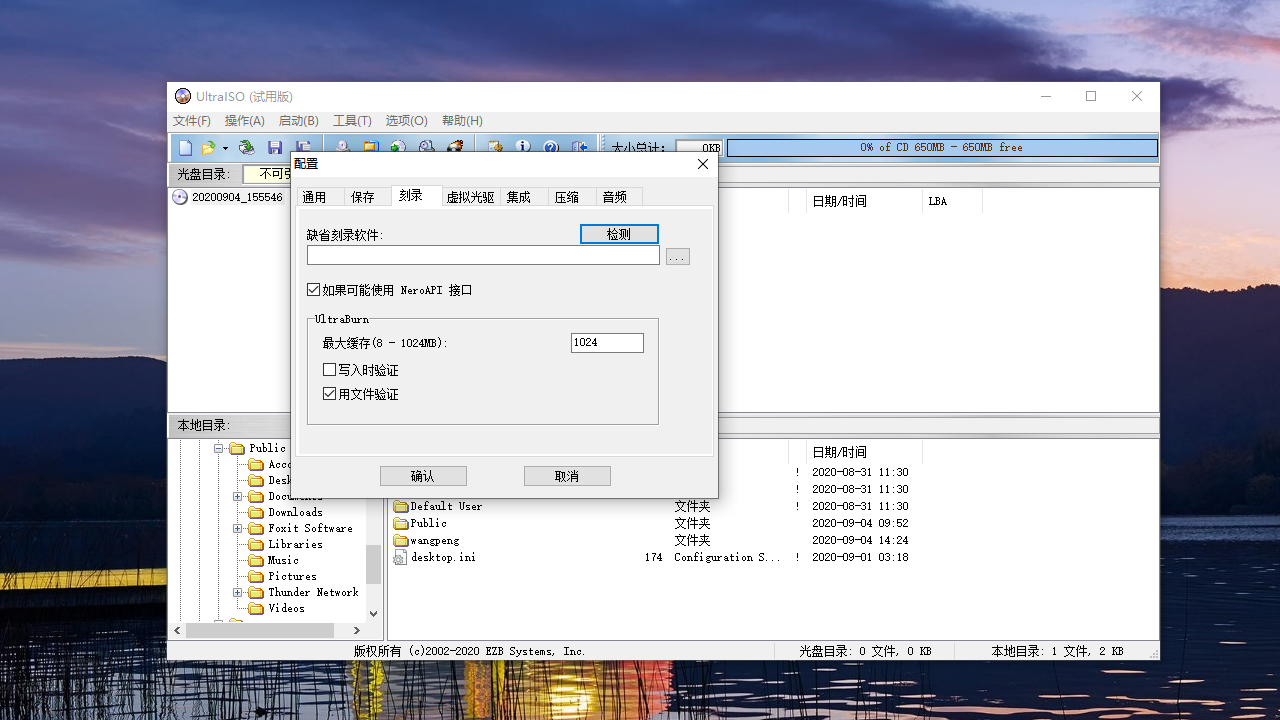Disable the 用文件验证 checkbox
Image resolution: width=1280 pixels, height=720 pixels.
point(330,393)
